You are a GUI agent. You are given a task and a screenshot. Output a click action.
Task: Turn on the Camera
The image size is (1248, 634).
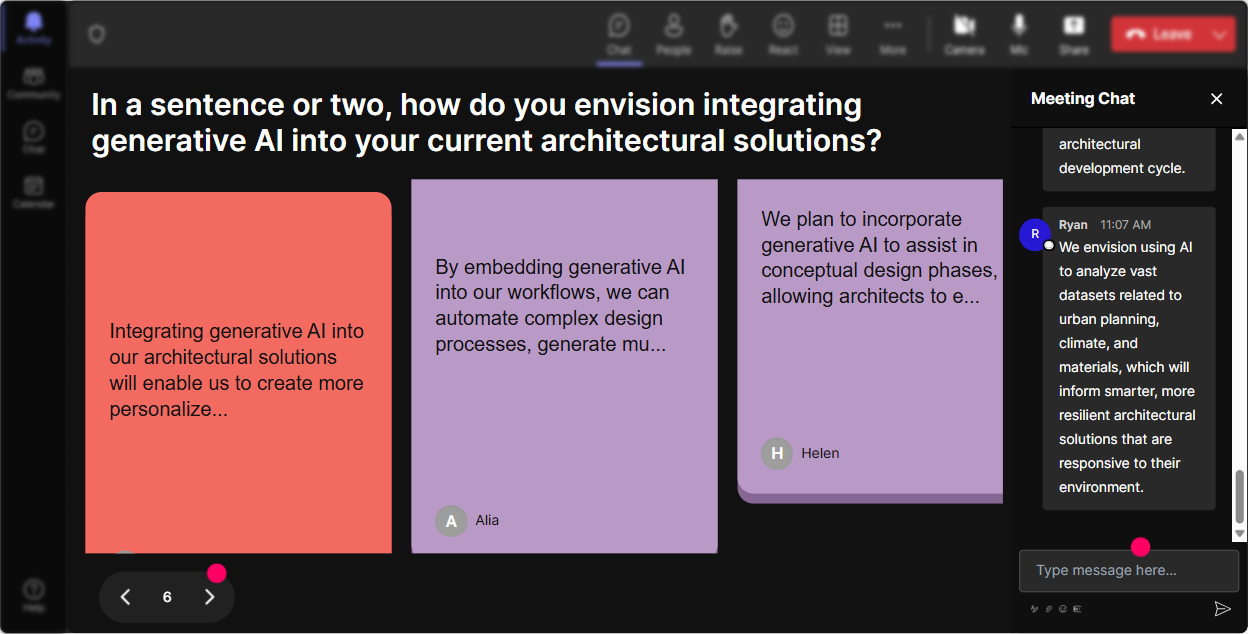coord(964,34)
